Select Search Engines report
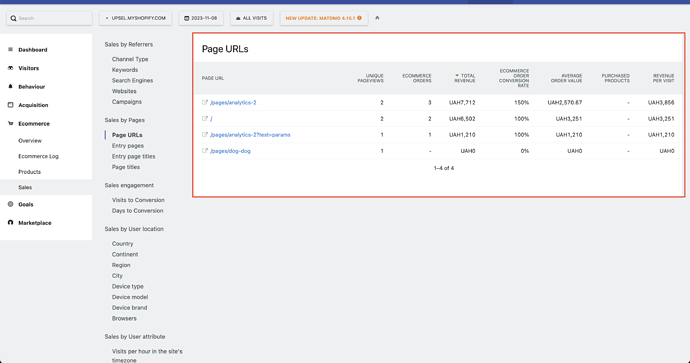Image resolution: width=690 pixels, height=363 pixels. click(132, 81)
